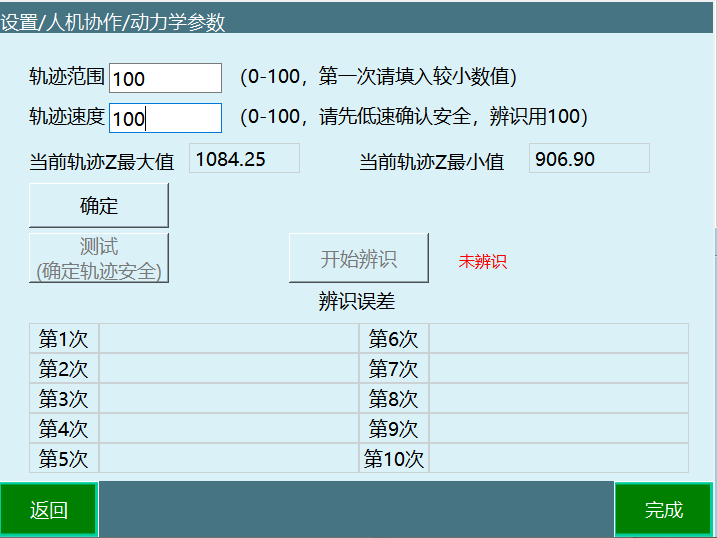This screenshot has width=717, height=538.
Task: Focus the 轨迹速度 input box
Action: (x=165, y=118)
